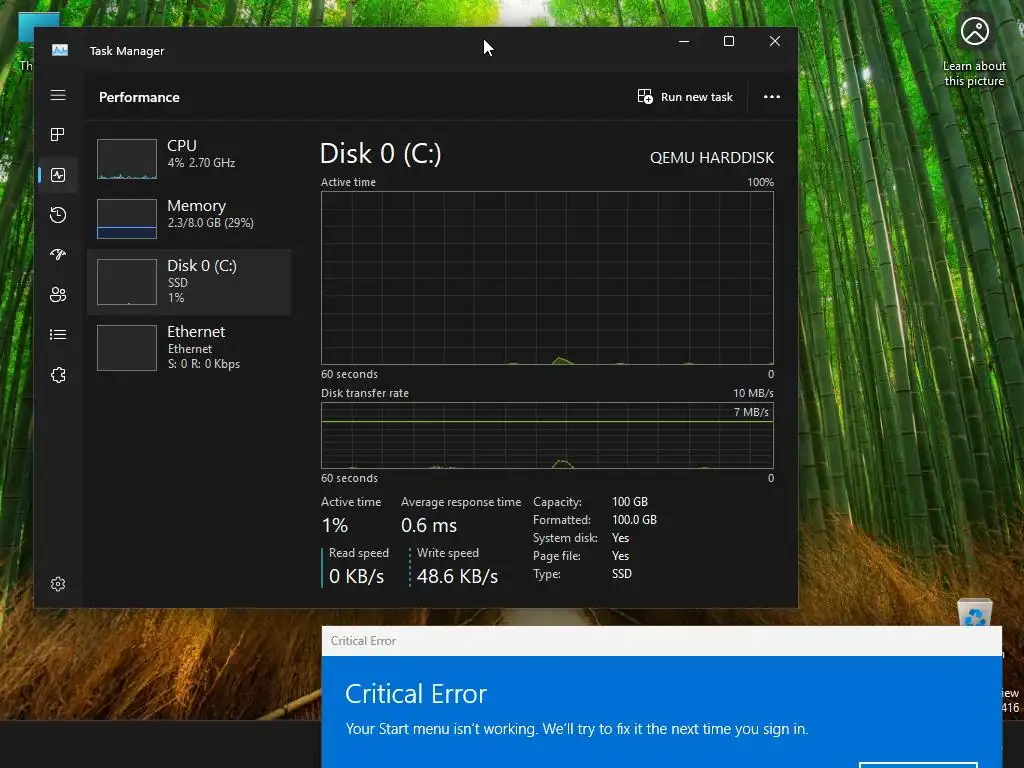Select the CPU performance item

coord(189,157)
